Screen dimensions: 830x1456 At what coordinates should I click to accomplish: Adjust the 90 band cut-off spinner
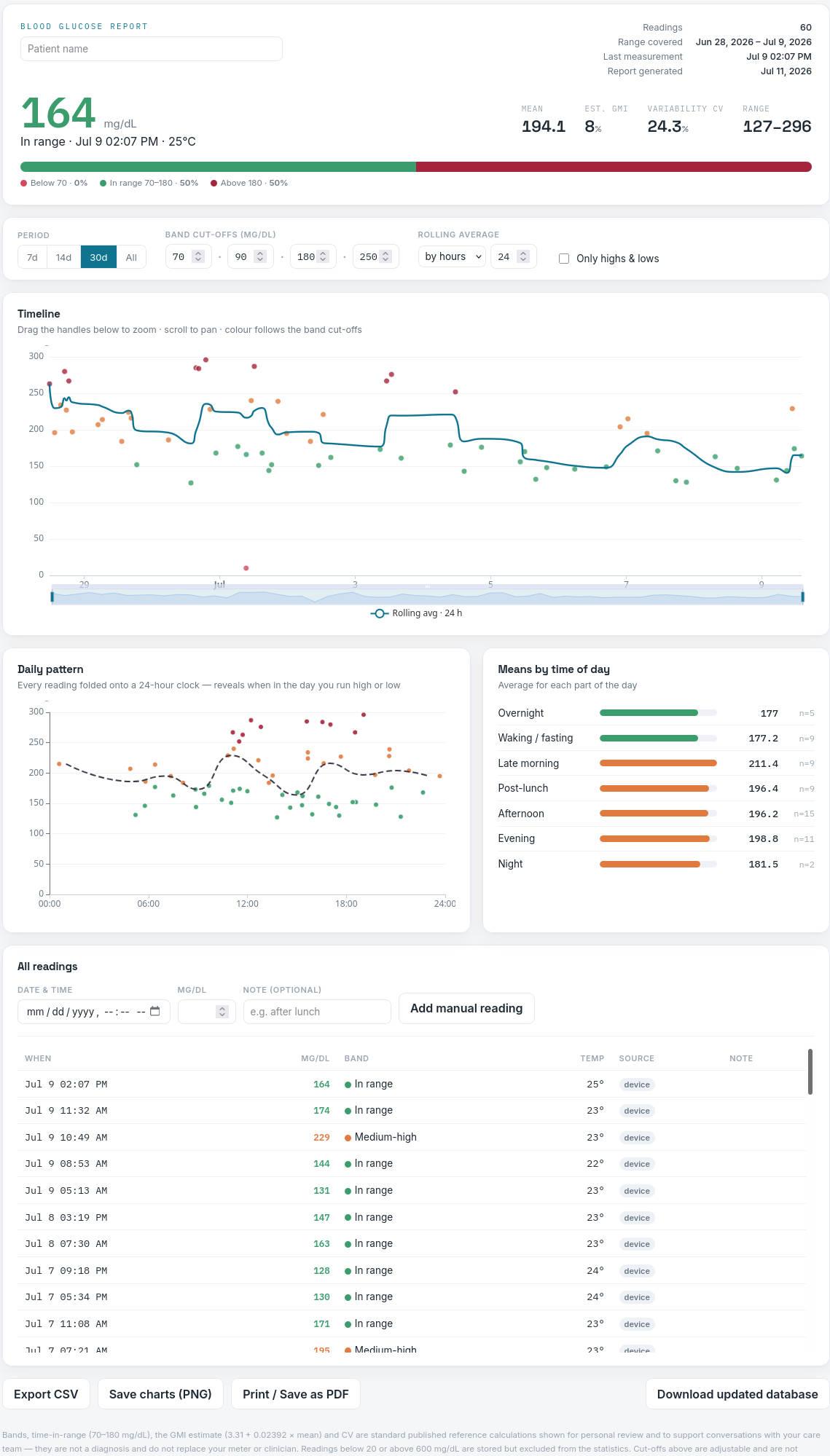[x=259, y=256]
